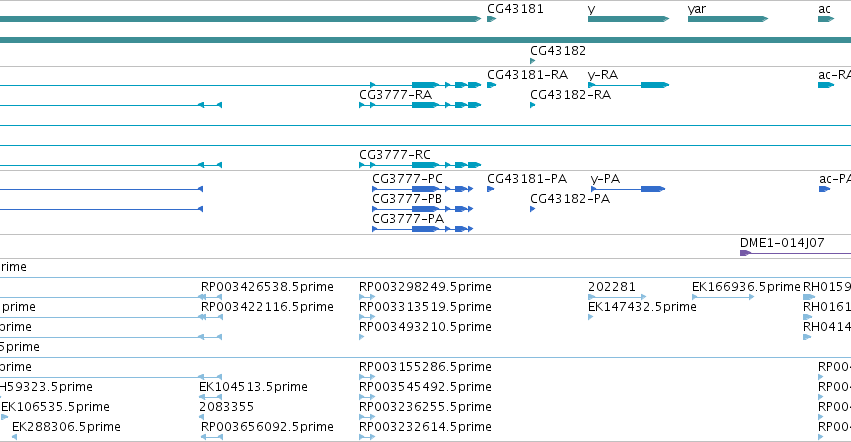Select the y-PA protein feature
851x442 pixels.
(628, 189)
